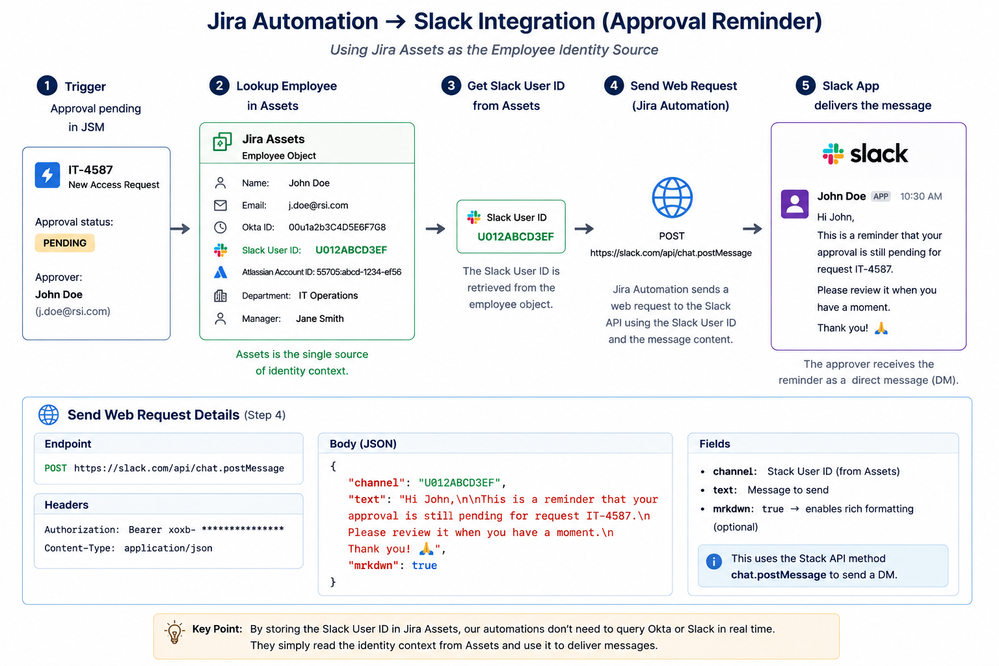This screenshot has width=999, height=666.
Task: Click 'Send Web Request (Jira Automation)' heading
Action: coord(682,96)
